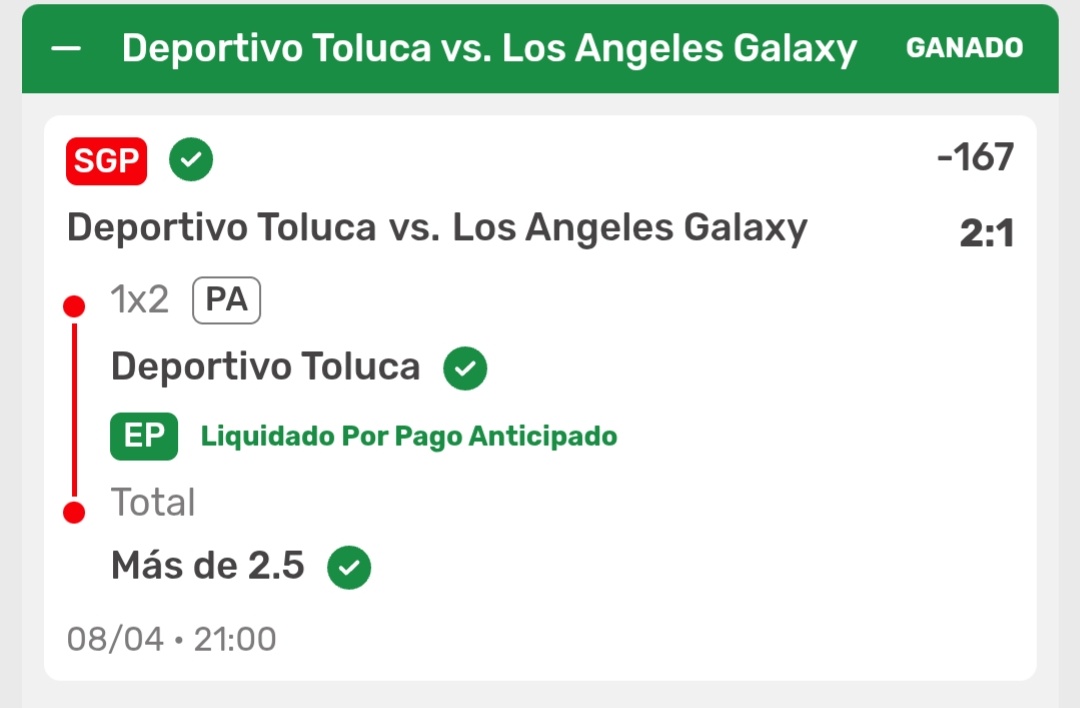Click checkmark next to Más de 2.5
The width and height of the screenshot is (1080, 708).
pyautogui.click(x=349, y=568)
